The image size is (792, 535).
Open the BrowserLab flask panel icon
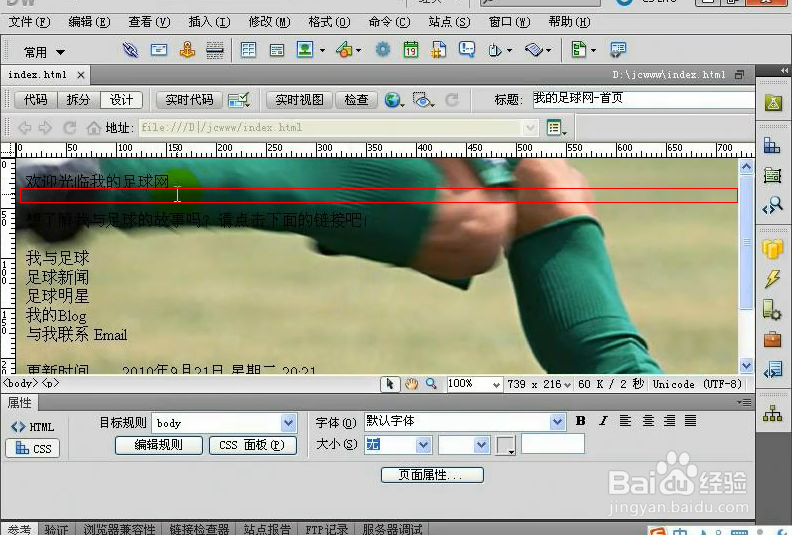[x=773, y=103]
